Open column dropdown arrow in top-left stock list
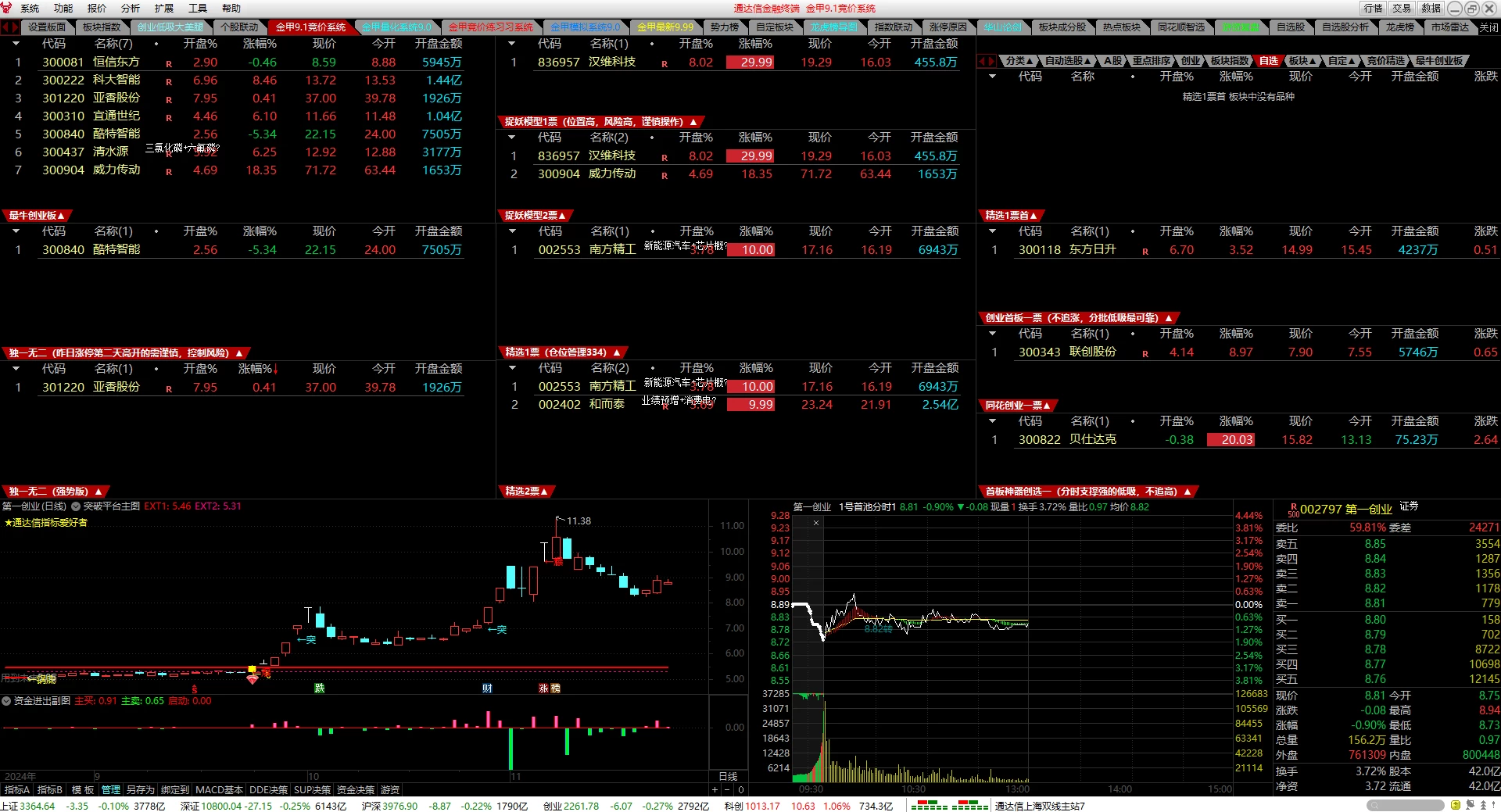1501x812 pixels. pos(16,44)
